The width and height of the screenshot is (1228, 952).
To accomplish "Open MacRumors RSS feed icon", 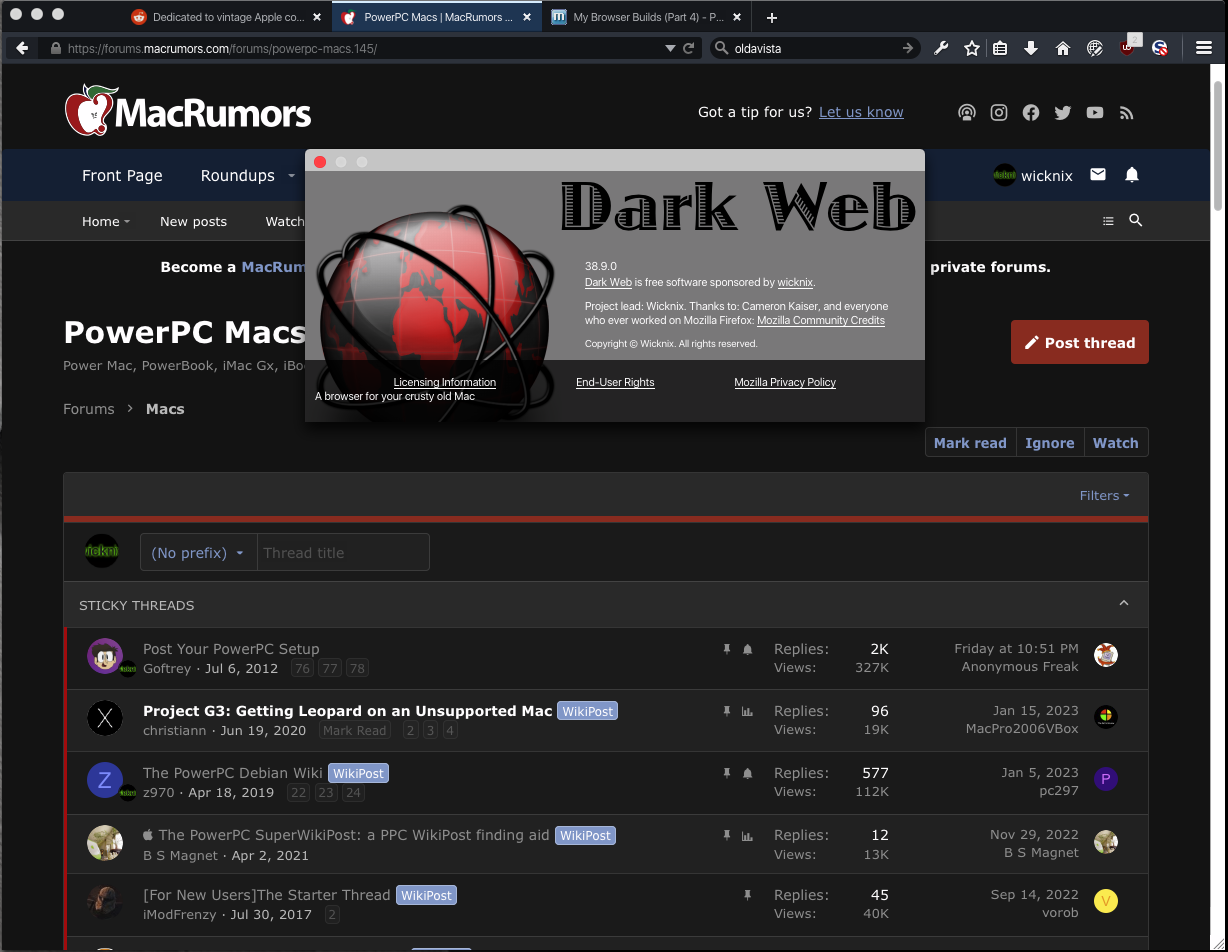I will point(1127,113).
